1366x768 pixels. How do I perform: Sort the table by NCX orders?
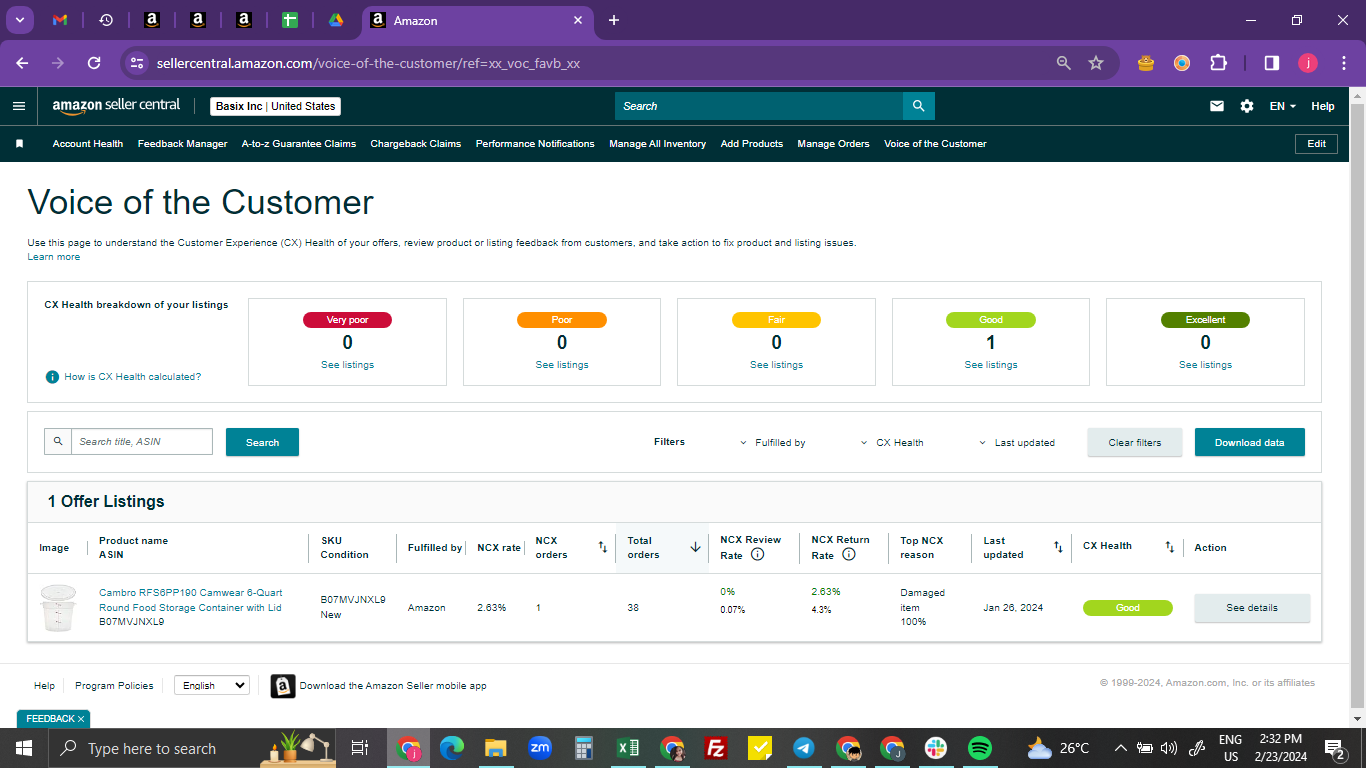602,547
